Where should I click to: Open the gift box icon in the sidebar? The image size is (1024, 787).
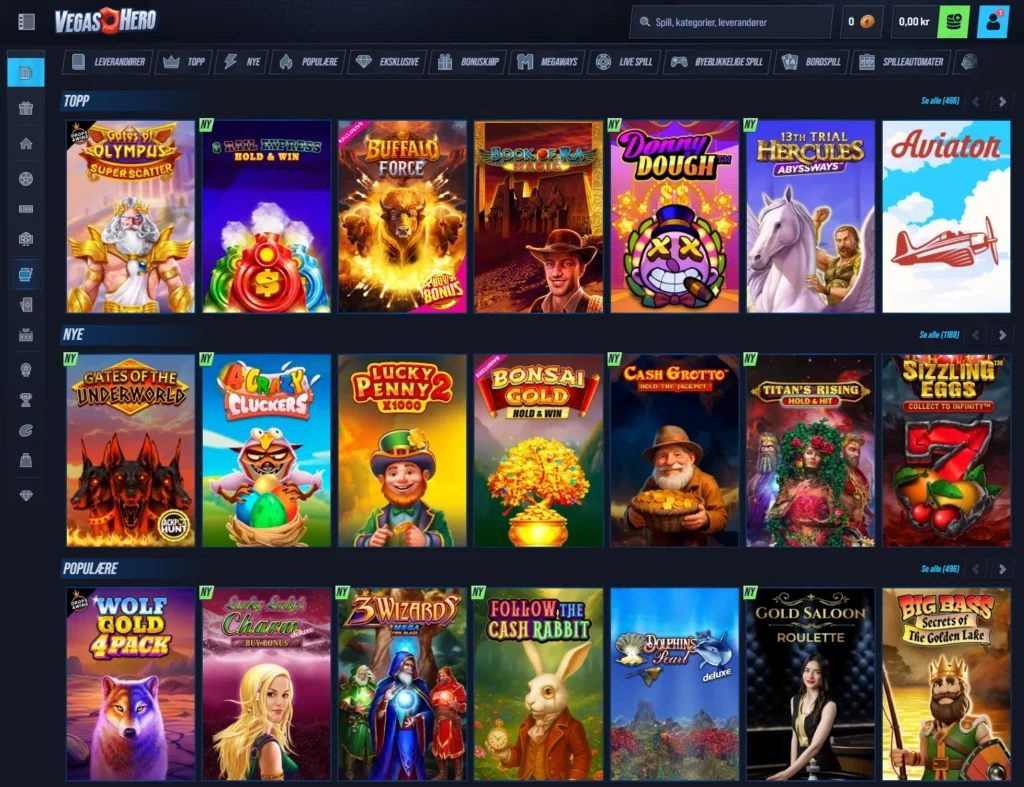(26, 108)
